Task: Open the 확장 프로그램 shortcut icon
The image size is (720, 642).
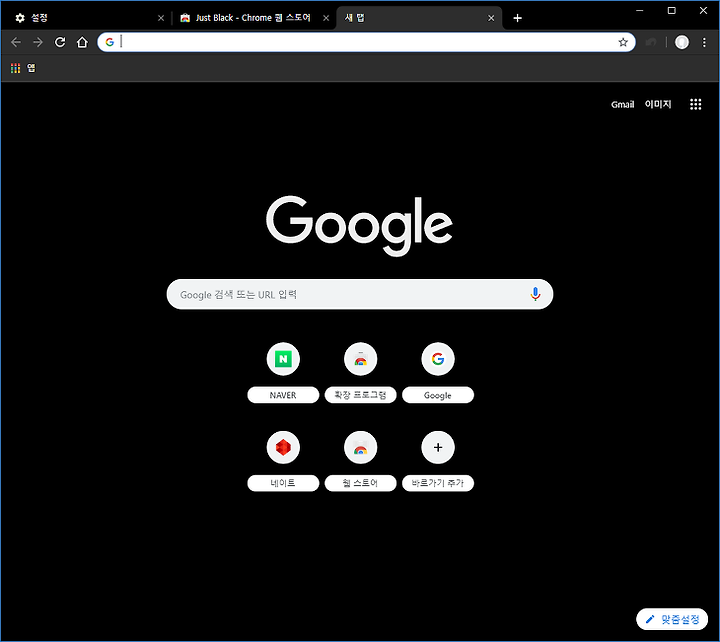Action: coord(360,359)
